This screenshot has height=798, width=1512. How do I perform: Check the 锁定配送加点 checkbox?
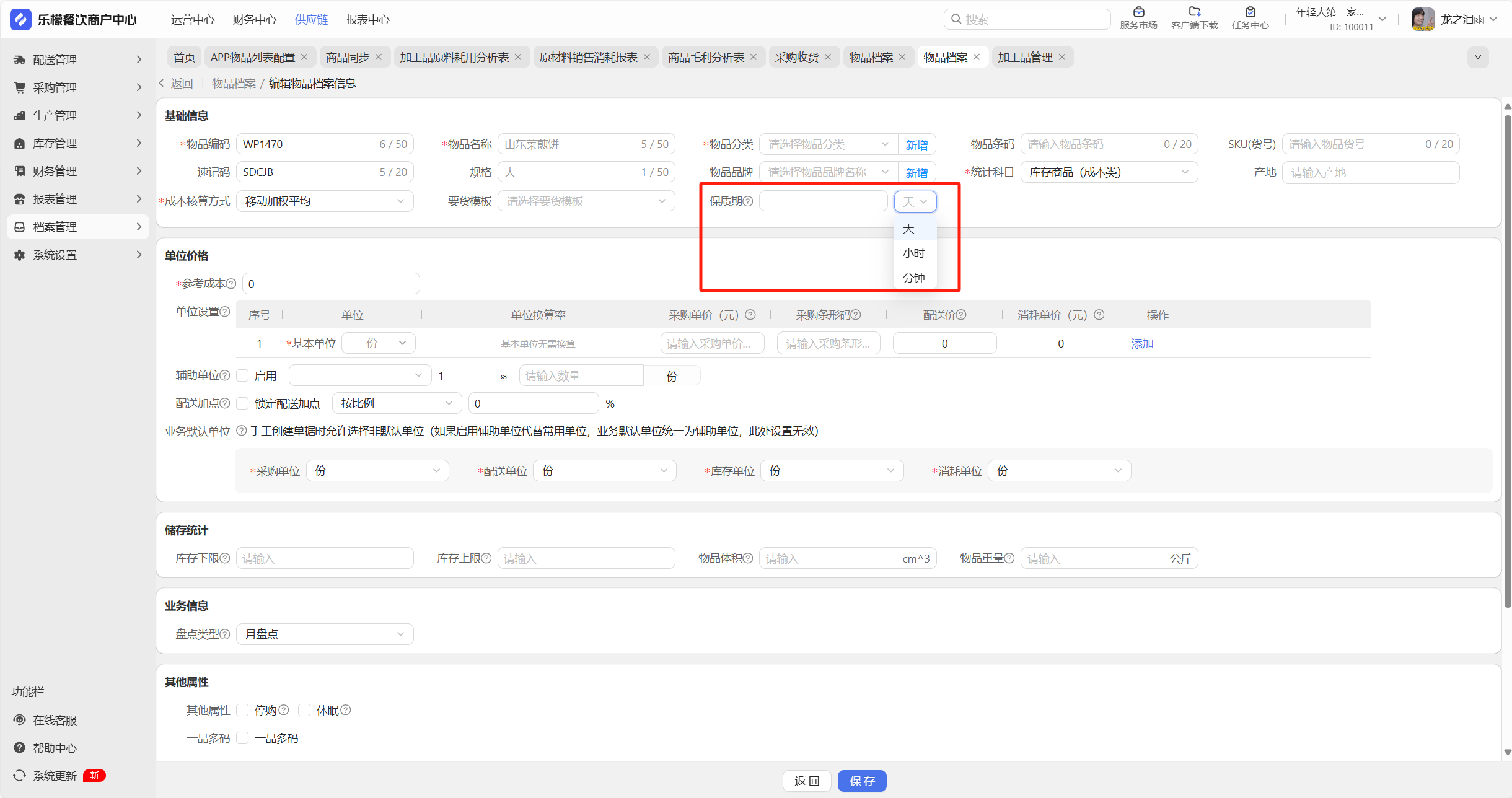(243, 403)
